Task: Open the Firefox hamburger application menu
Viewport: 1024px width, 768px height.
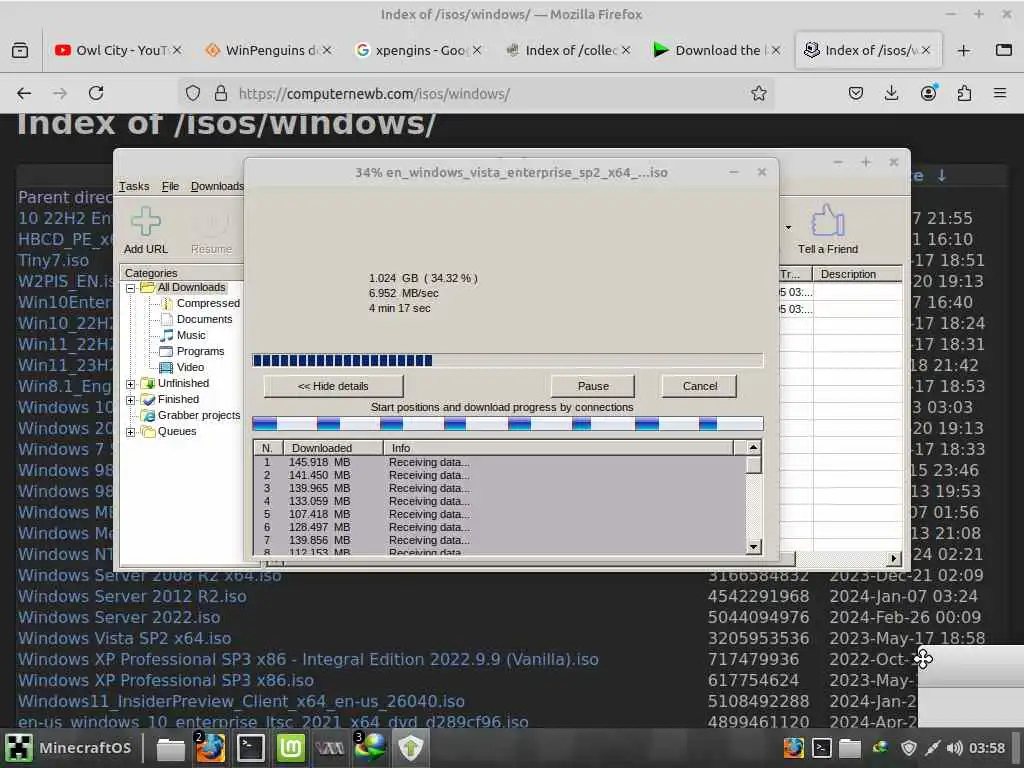Action: click(x=1000, y=93)
